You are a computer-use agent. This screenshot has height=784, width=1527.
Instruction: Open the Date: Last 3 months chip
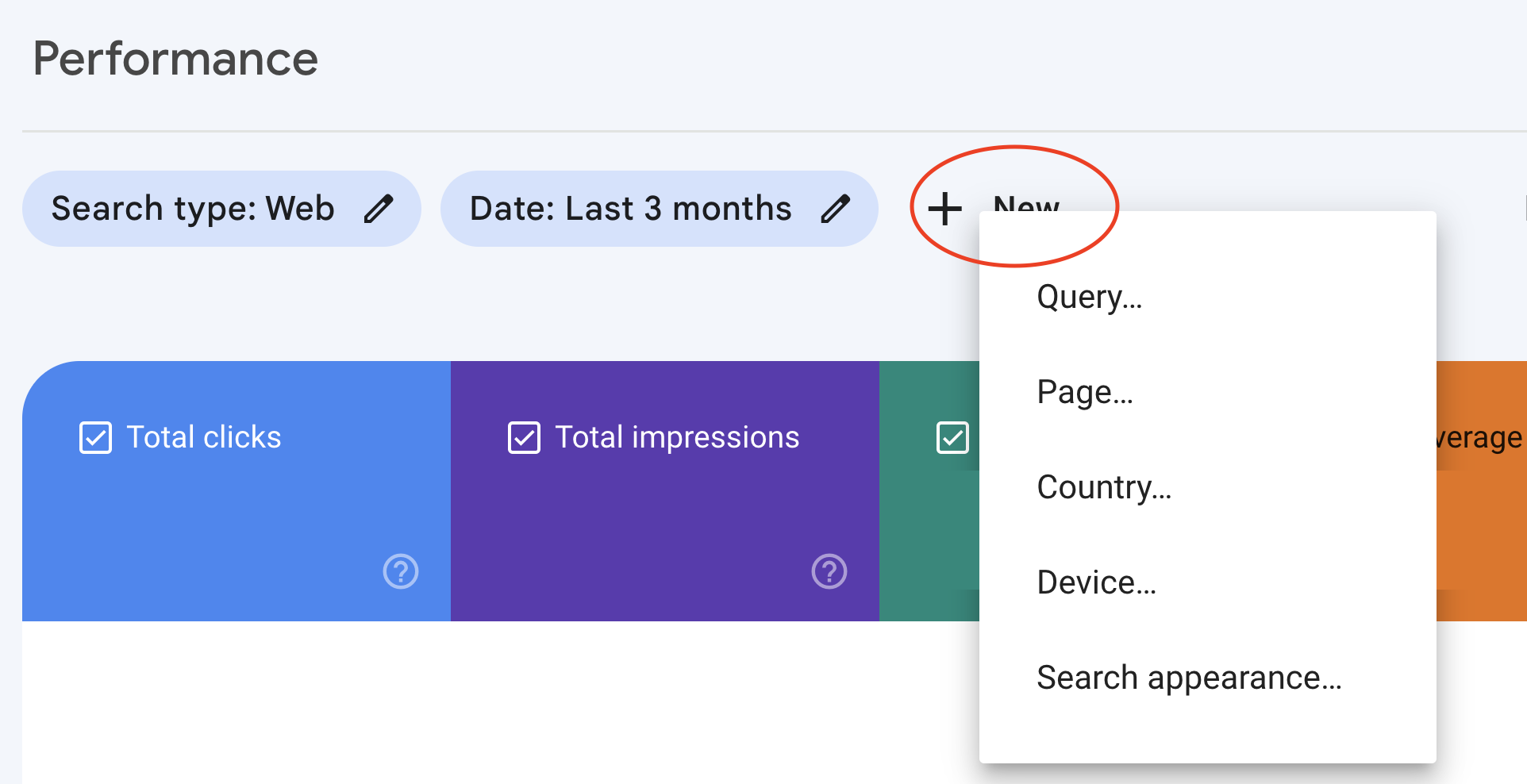(x=659, y=209)
